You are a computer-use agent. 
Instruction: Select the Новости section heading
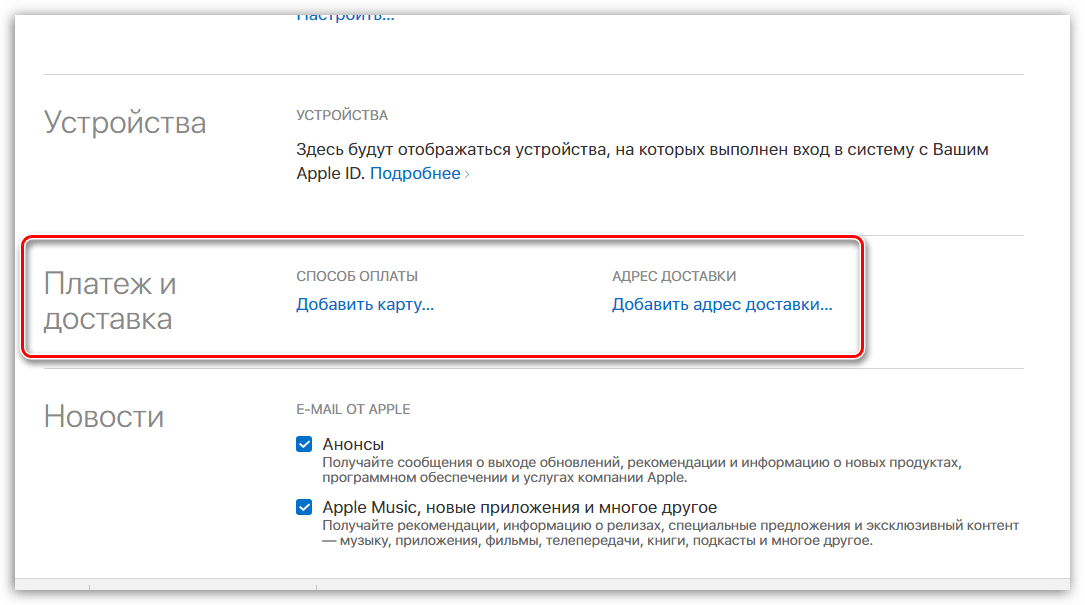pos(104,417)
